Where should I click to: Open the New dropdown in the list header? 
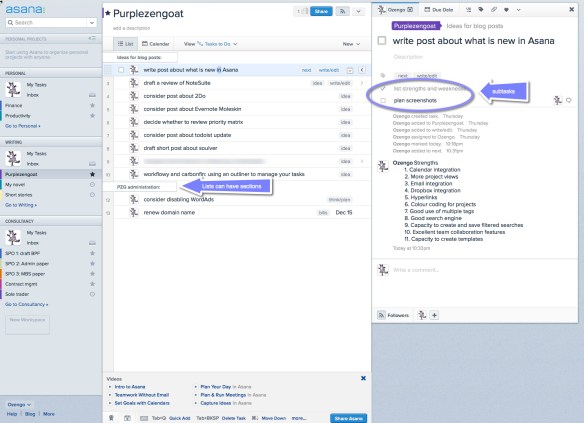[351, 44]
